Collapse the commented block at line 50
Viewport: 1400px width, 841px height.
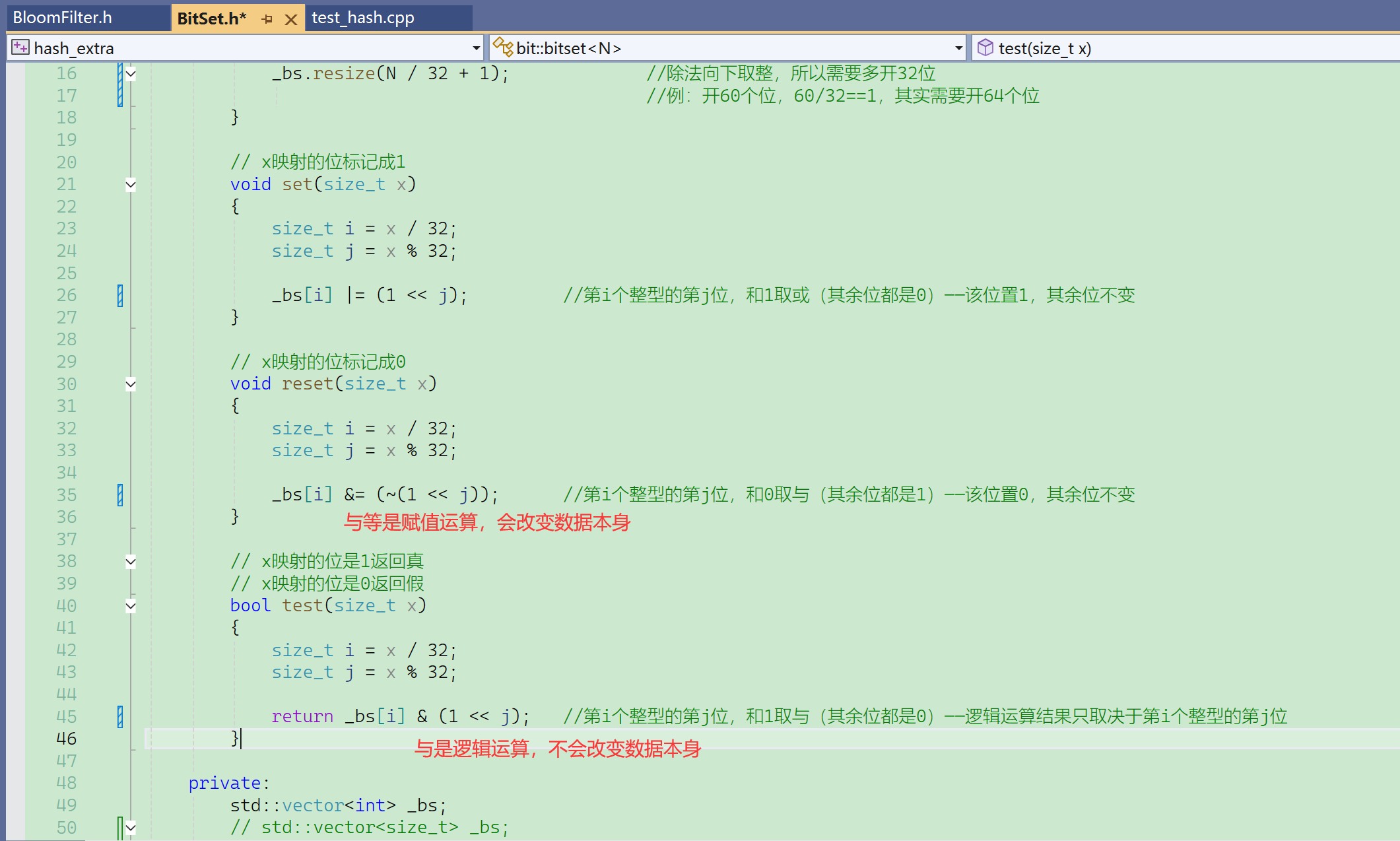click(x=131, y=827)
